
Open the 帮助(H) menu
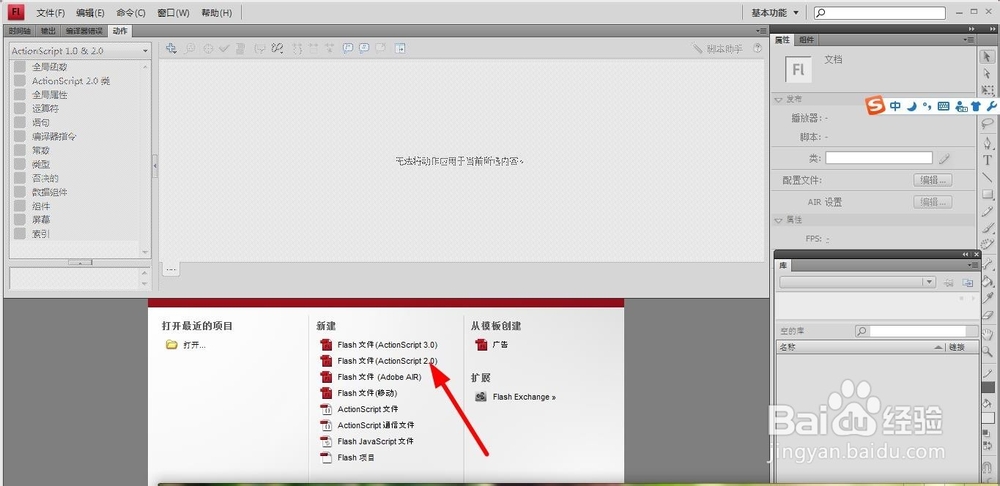point(216,13)
